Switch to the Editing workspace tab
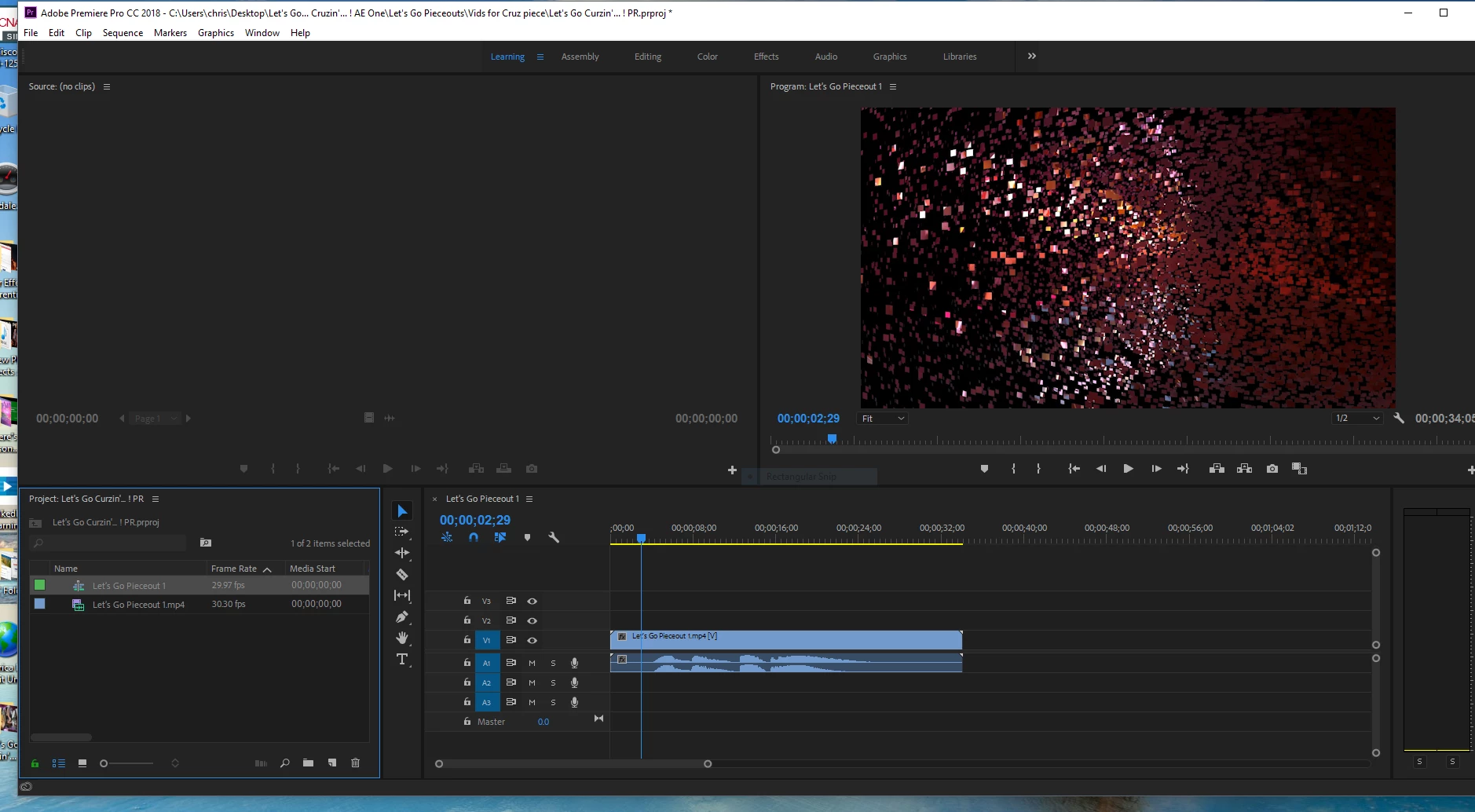The width and height of the screenshot is (1475, 812). (648, 57)
